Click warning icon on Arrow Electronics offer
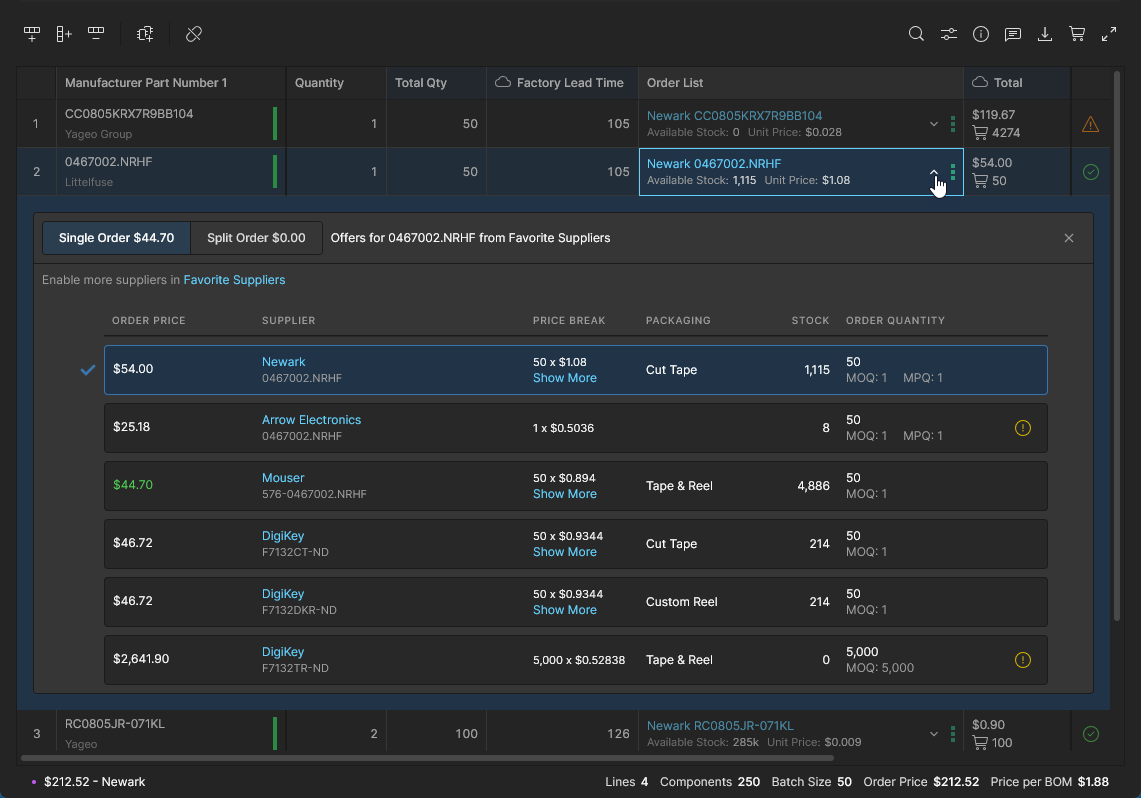1141x798 pixels. (1022, 428)
